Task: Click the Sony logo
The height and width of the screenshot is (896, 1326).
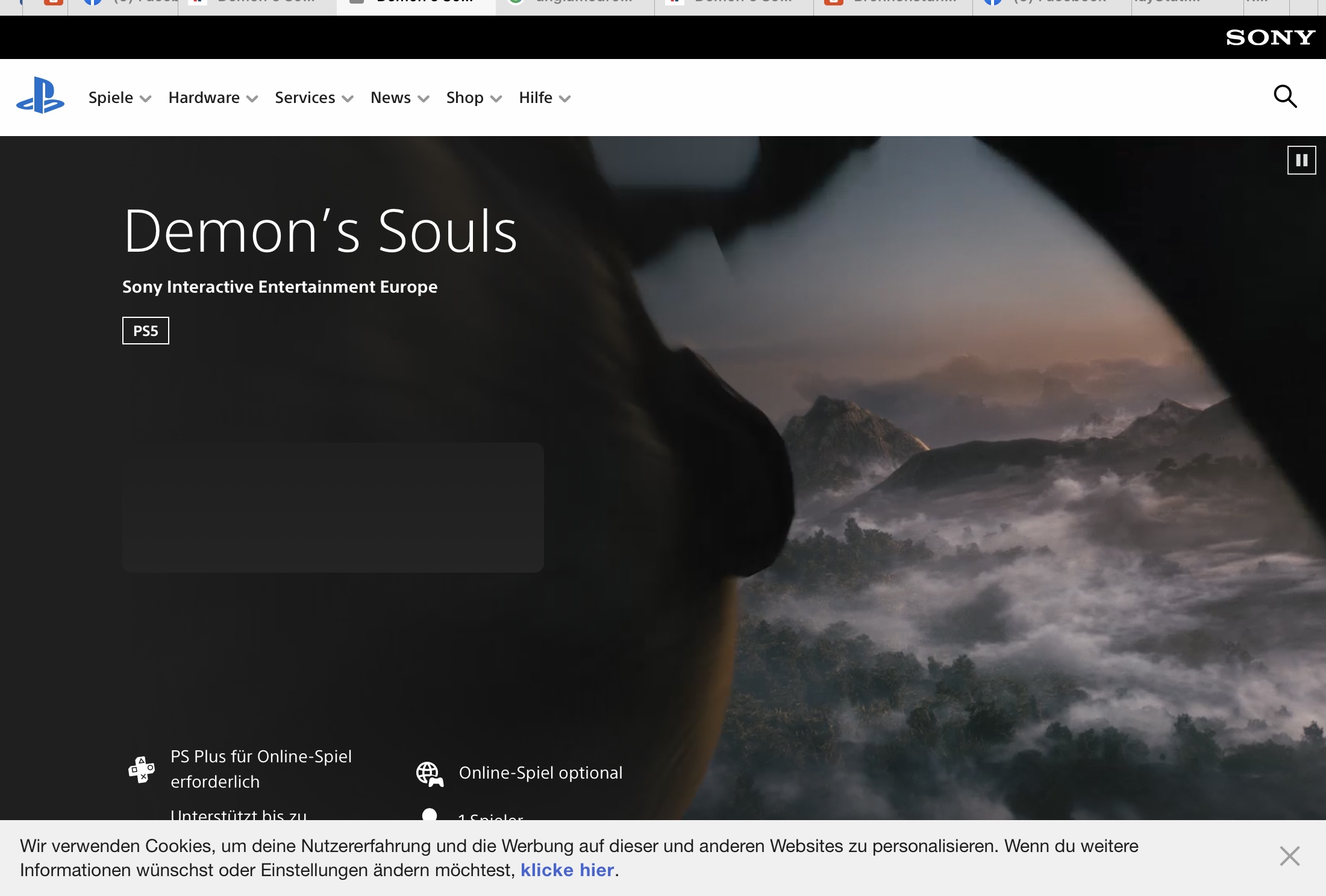Action: click(1271, 37)
